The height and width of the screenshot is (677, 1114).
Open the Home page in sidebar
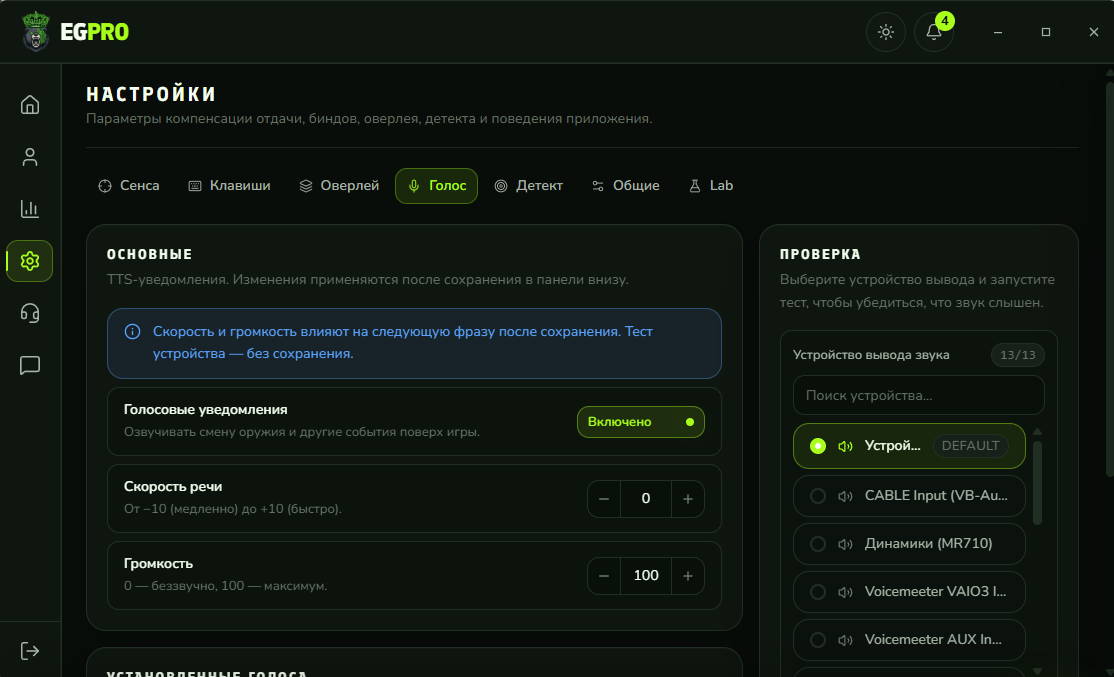30,104
